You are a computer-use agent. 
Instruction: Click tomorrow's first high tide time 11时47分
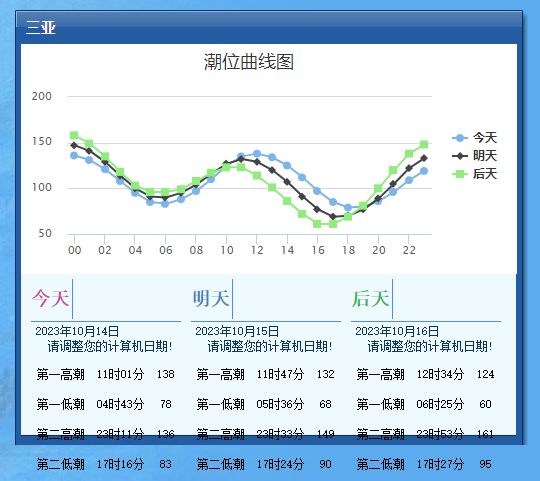click(280, 374)
